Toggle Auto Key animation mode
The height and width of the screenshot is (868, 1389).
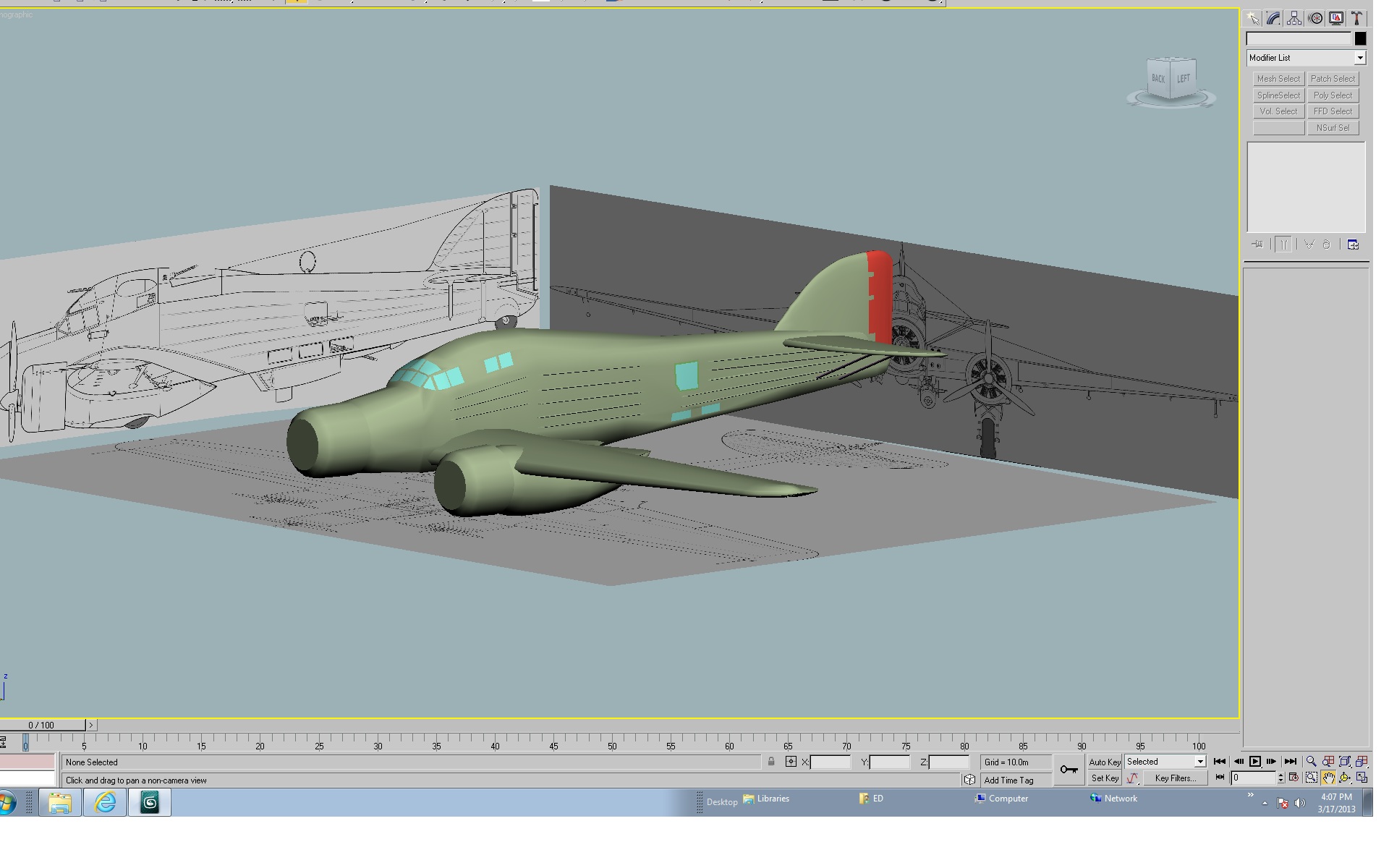click(1104, 762)
